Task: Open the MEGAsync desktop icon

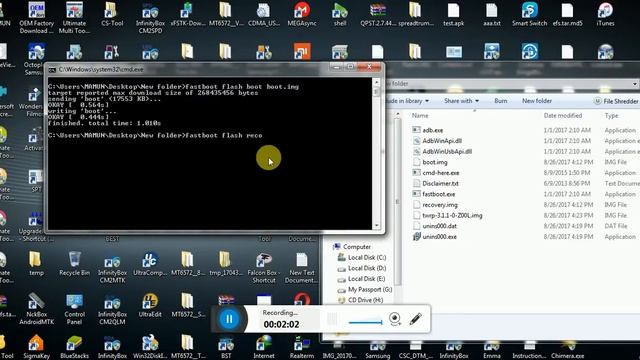Action: tap(302, 14)
